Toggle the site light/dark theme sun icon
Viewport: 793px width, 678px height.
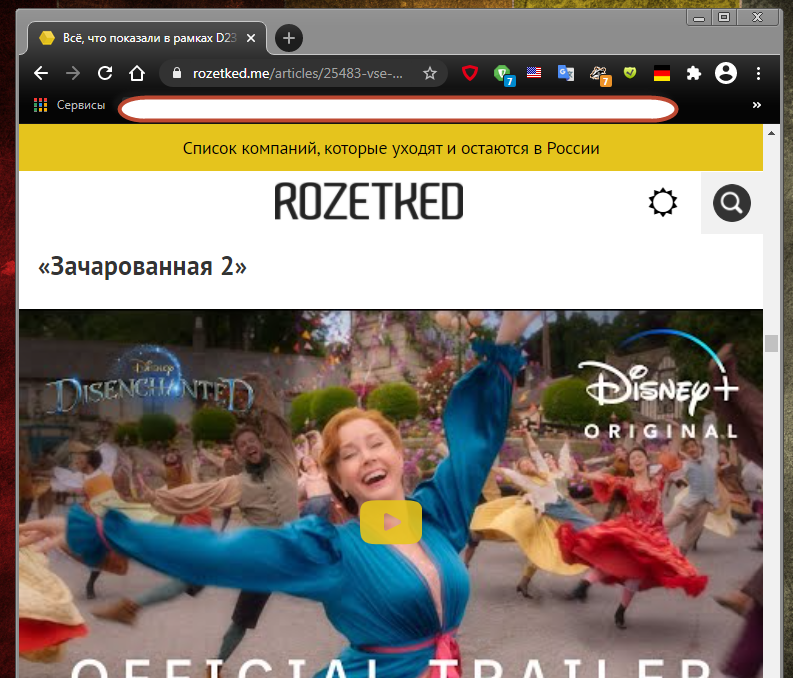point(663,203)
